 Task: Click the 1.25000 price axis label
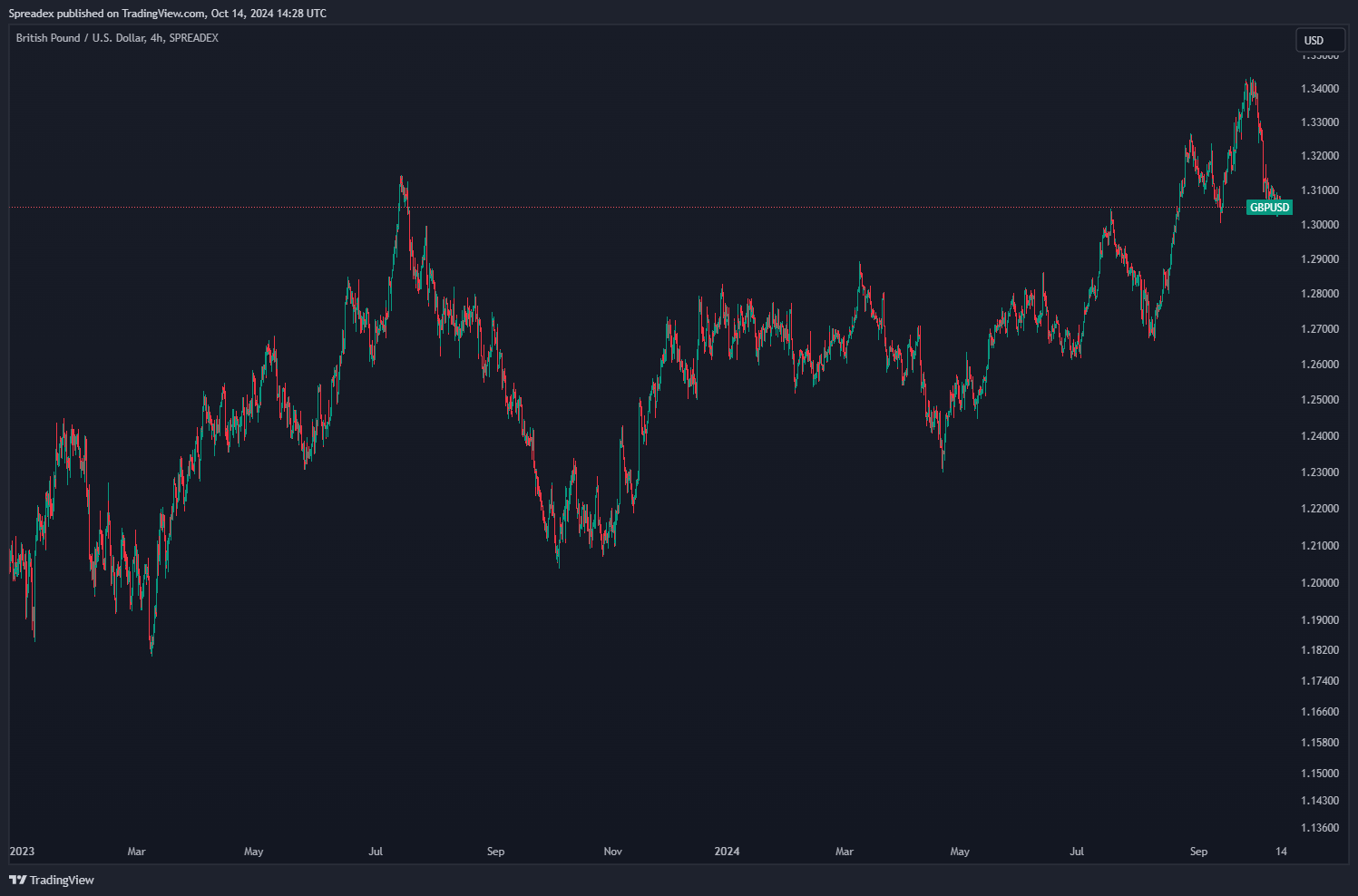click(1320, 400)
